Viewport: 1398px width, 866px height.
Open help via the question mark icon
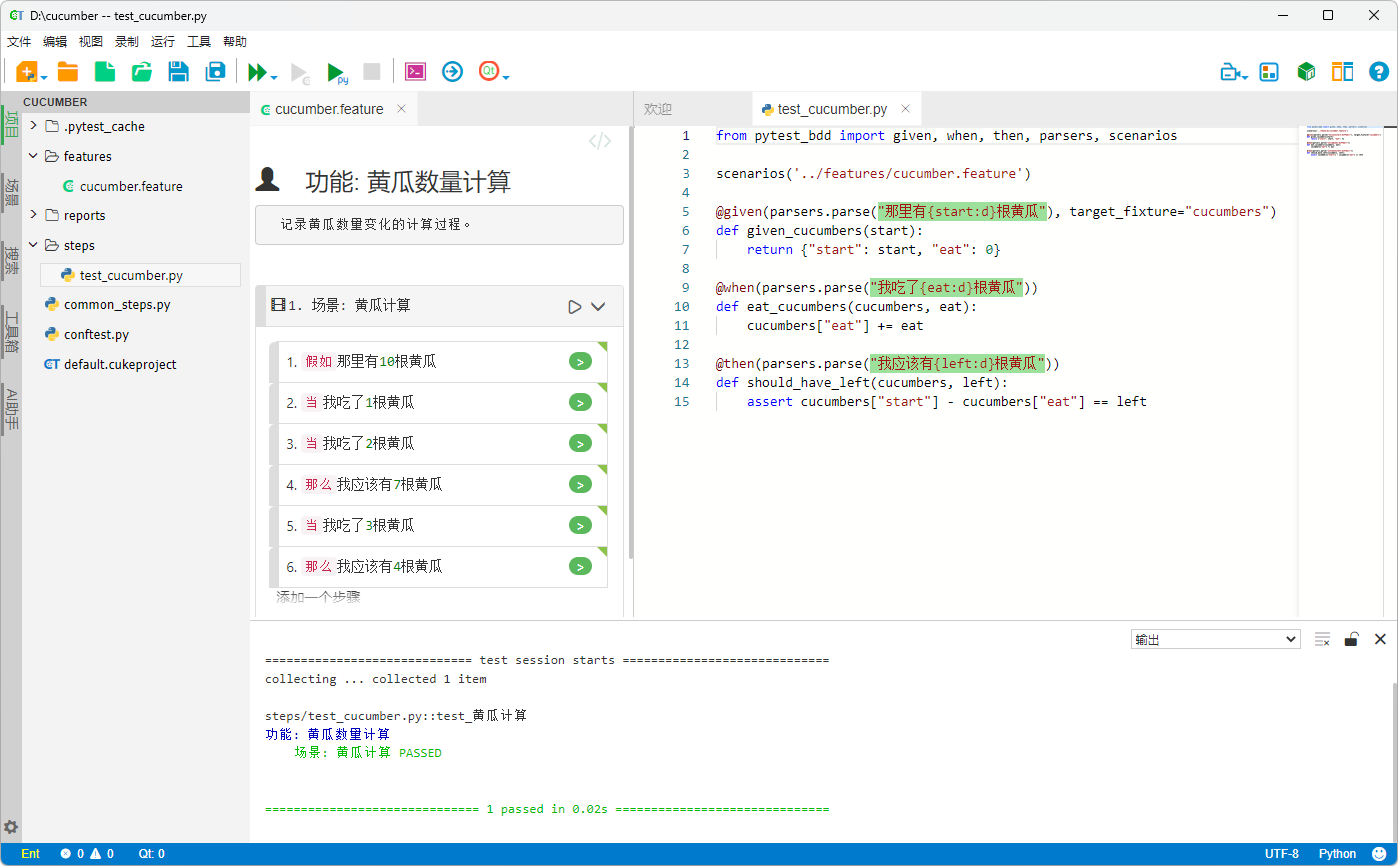click(1378, 71)
